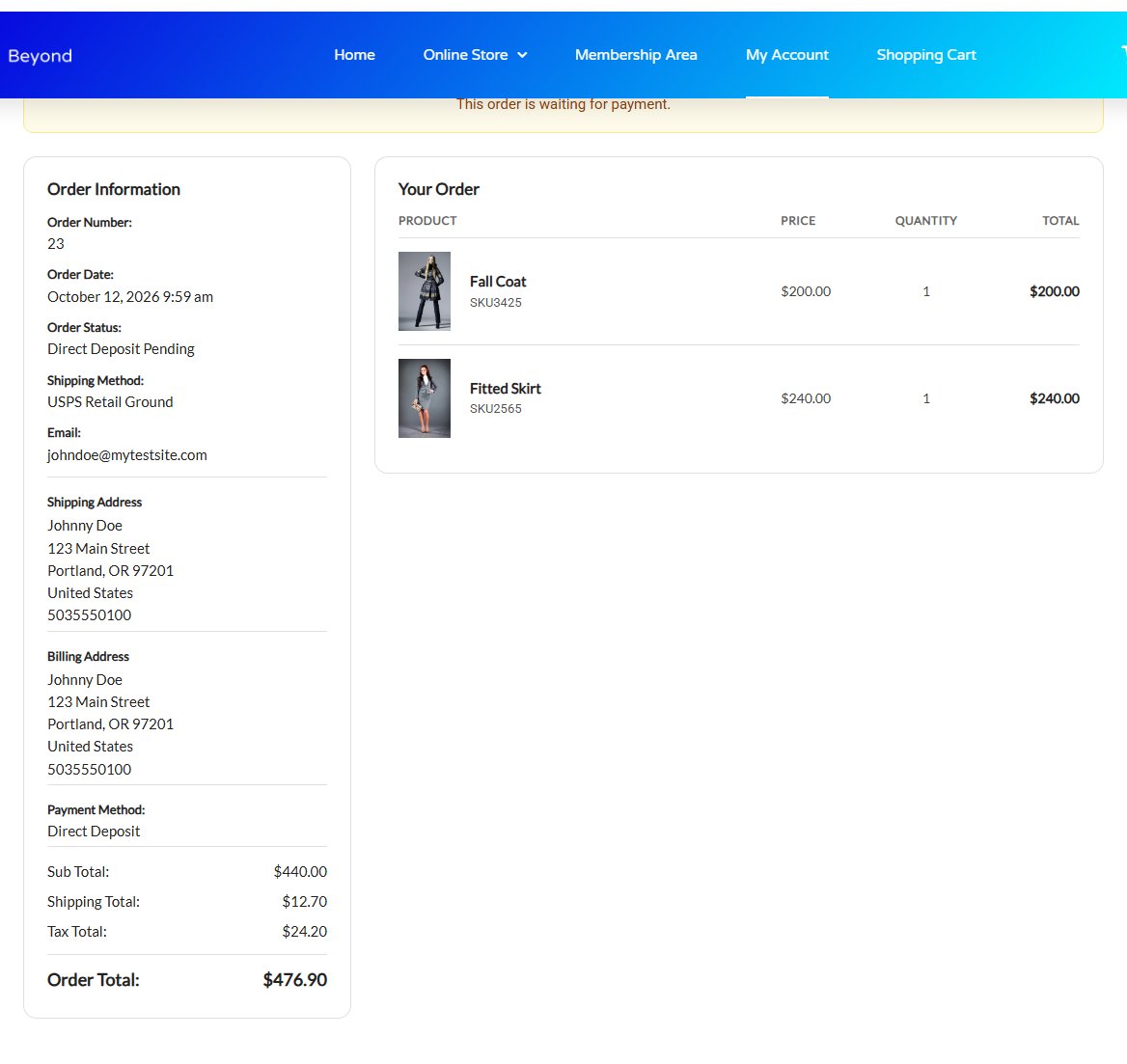Click the PRODUCT column header
This screenshot has height=1064, width=1127.
427,221
